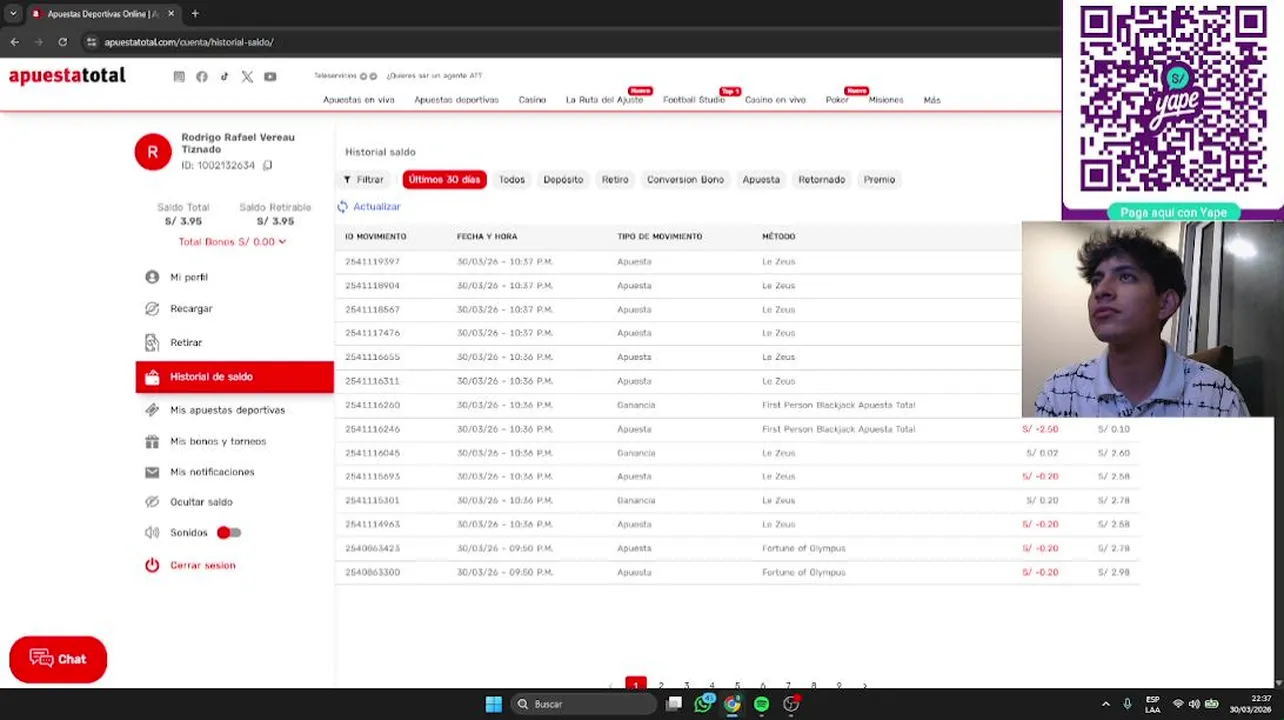Click the Mis bonos y torneos gift icon
This screenshot has width=1284, height=720.
tap(152, 441)
